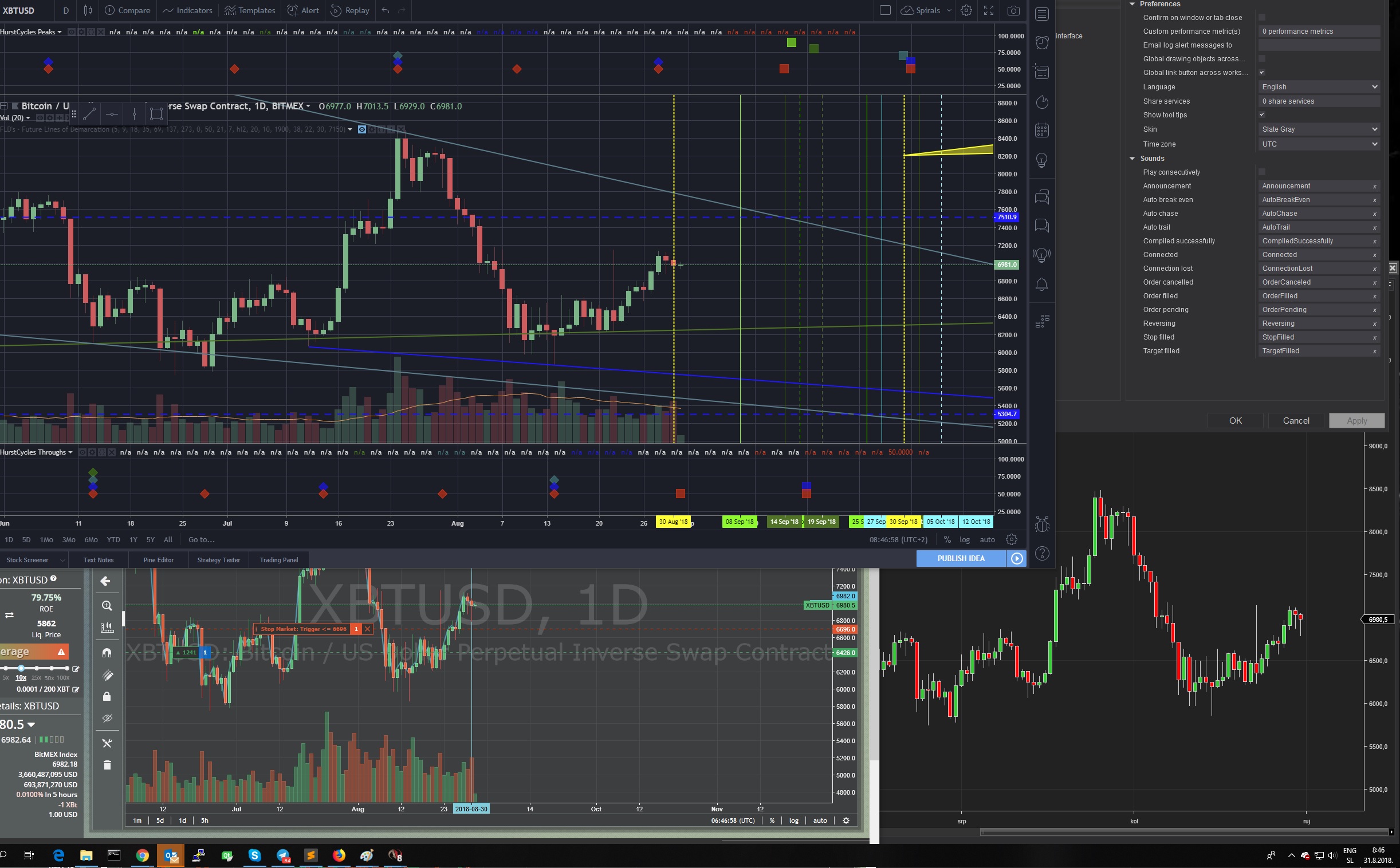Take chart snapshot with camera icon
The image size is (1400, 868).
[x=1013, y=10]
